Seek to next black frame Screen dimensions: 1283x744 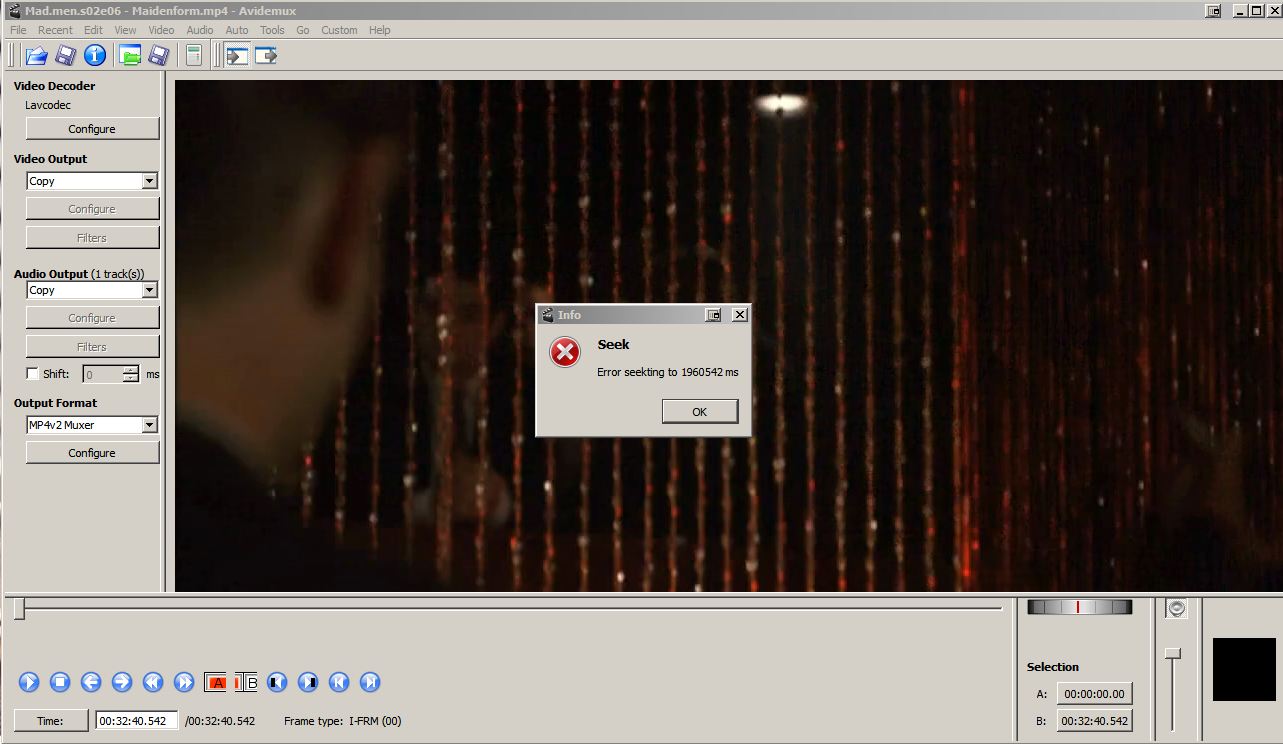(x=308, y=682)
